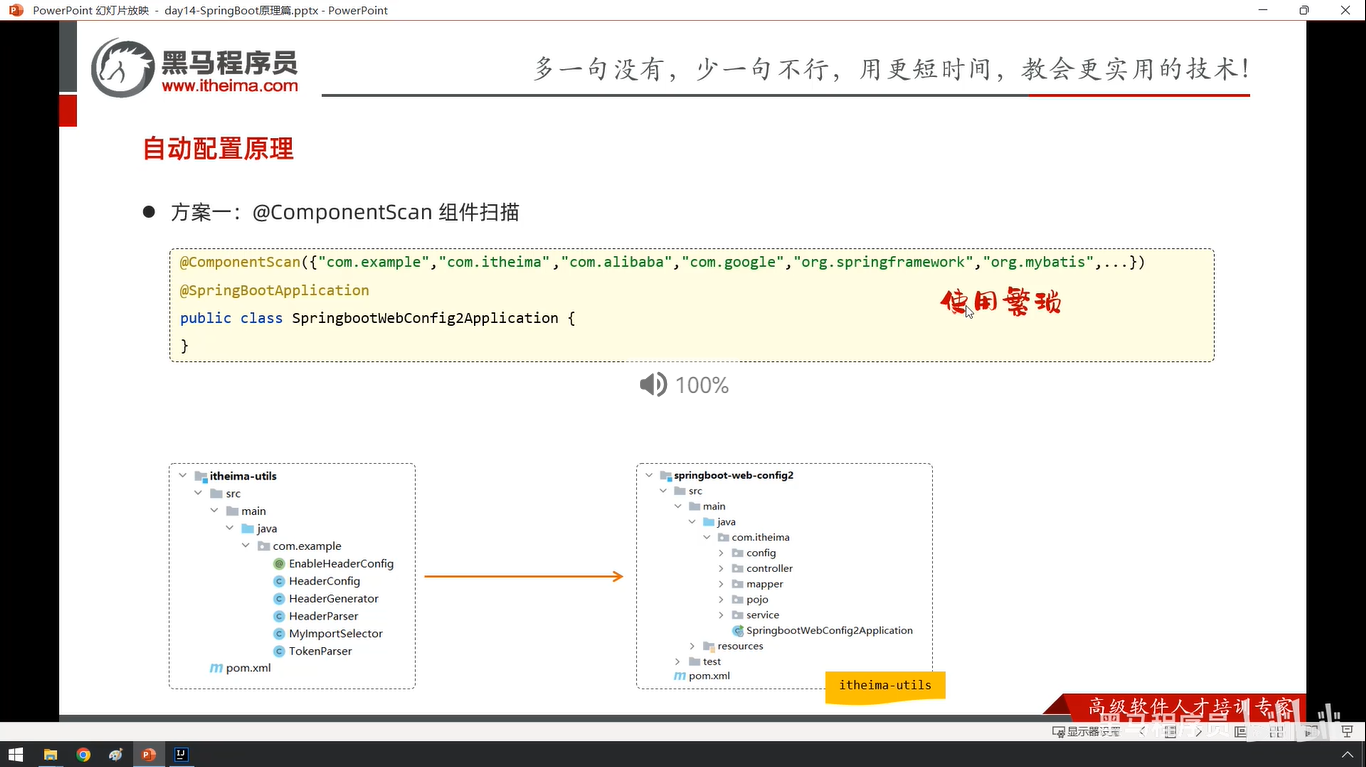Click the itheima logo image
1366x767 pixels.
point(195,68)
